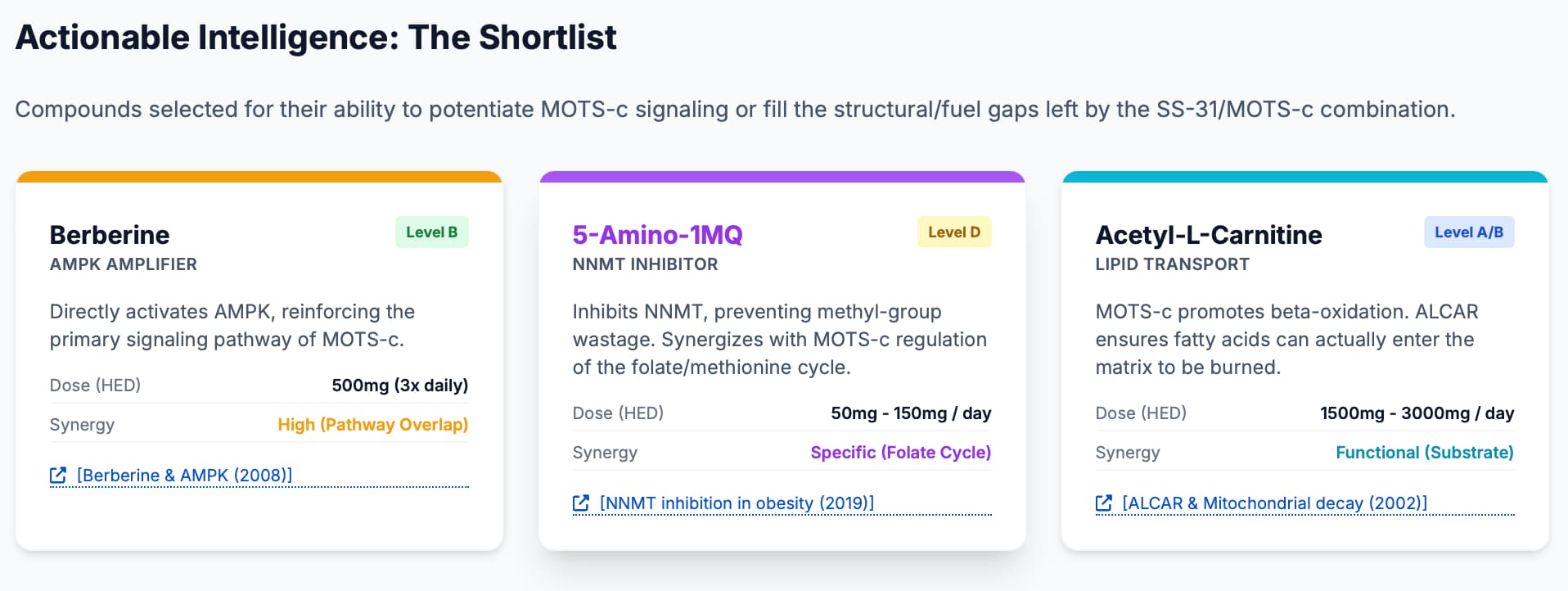The width and height of the screenshot is (1568, 591).
Task: Select the purple 5-Amino-1MQ card title
Action: (657, 235)
